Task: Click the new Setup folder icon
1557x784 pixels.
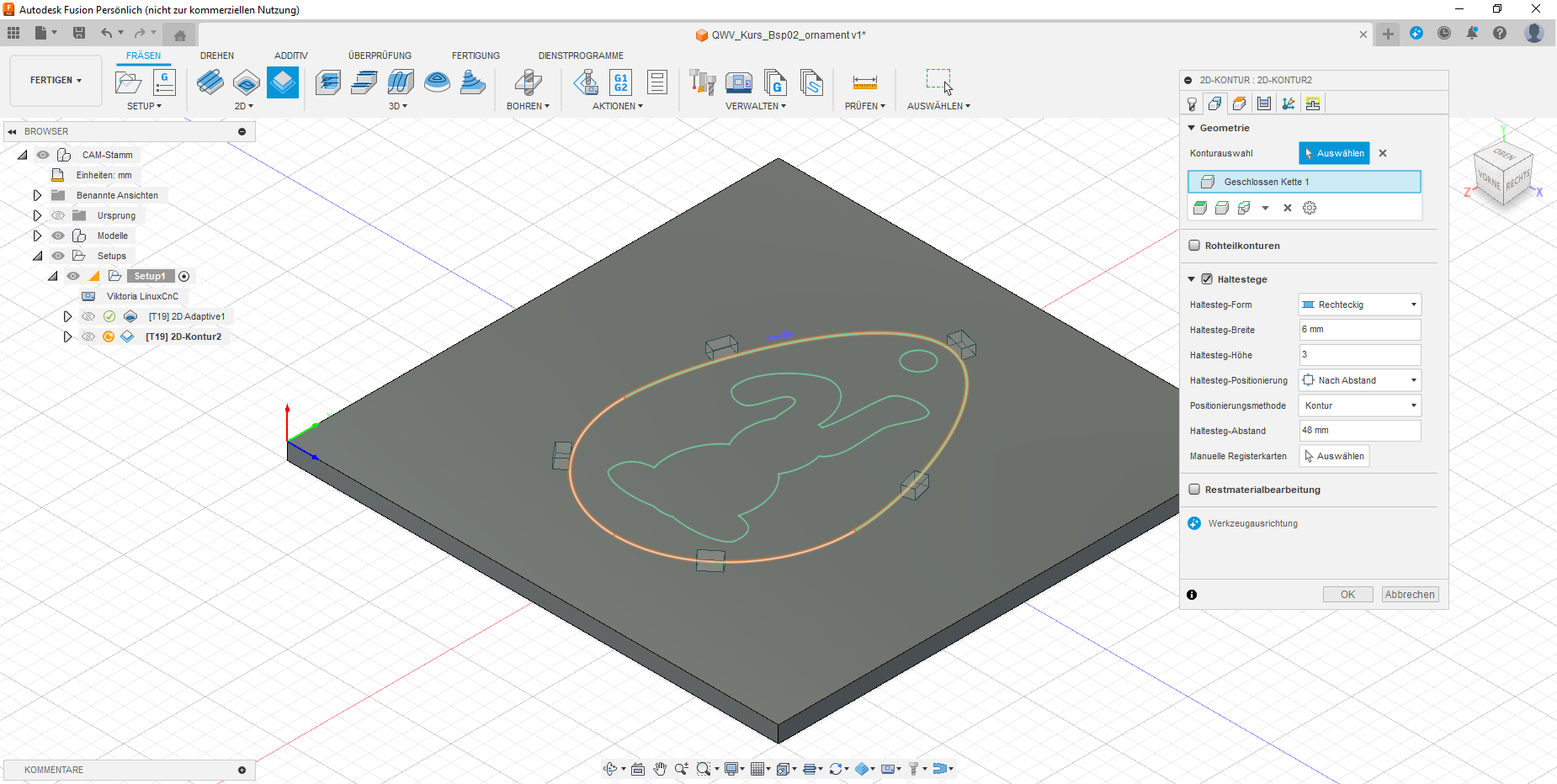Action: coord(128,82)
